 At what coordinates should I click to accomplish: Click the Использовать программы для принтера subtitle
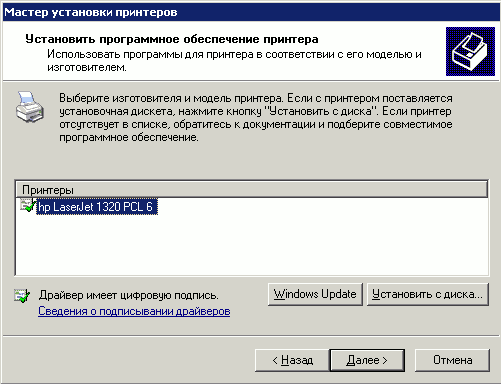pyautogui.click(x=234, y=60)
